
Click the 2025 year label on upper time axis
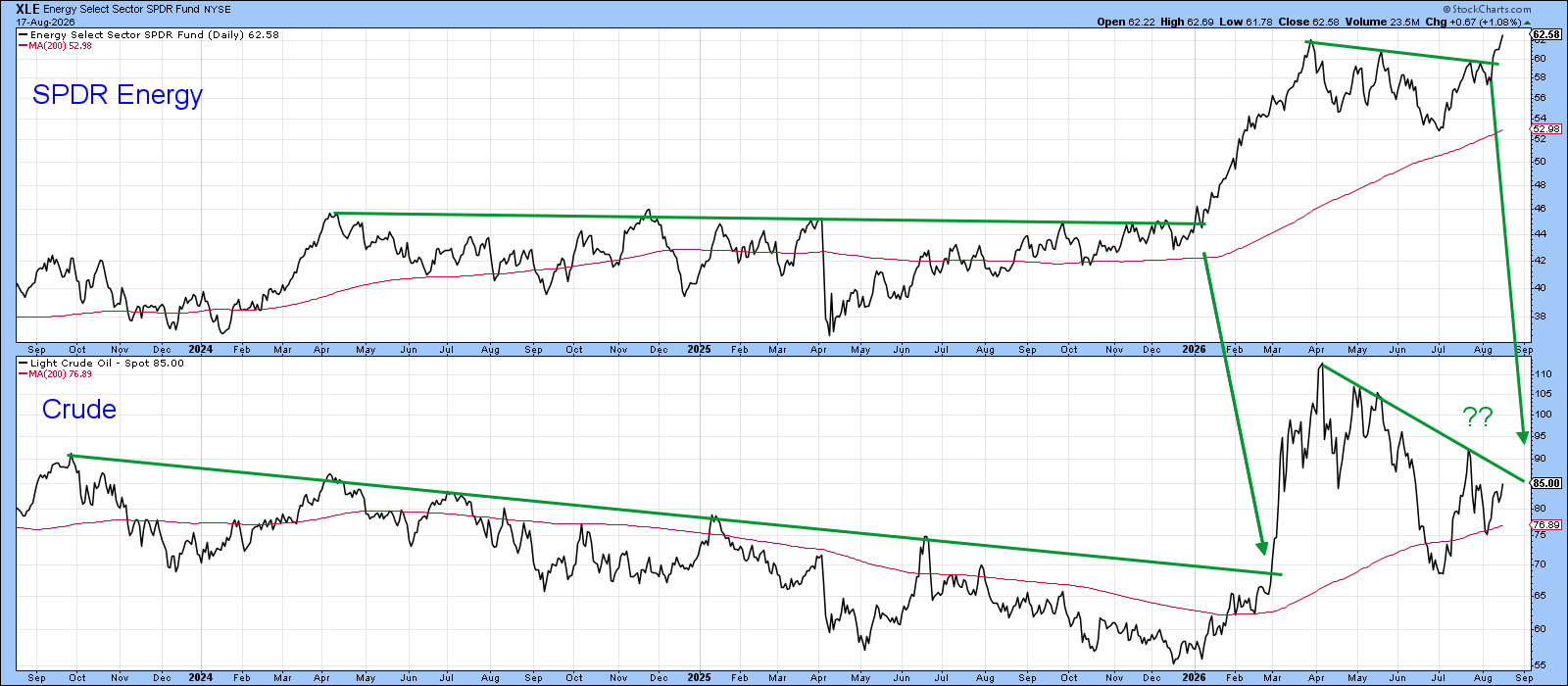699,349
